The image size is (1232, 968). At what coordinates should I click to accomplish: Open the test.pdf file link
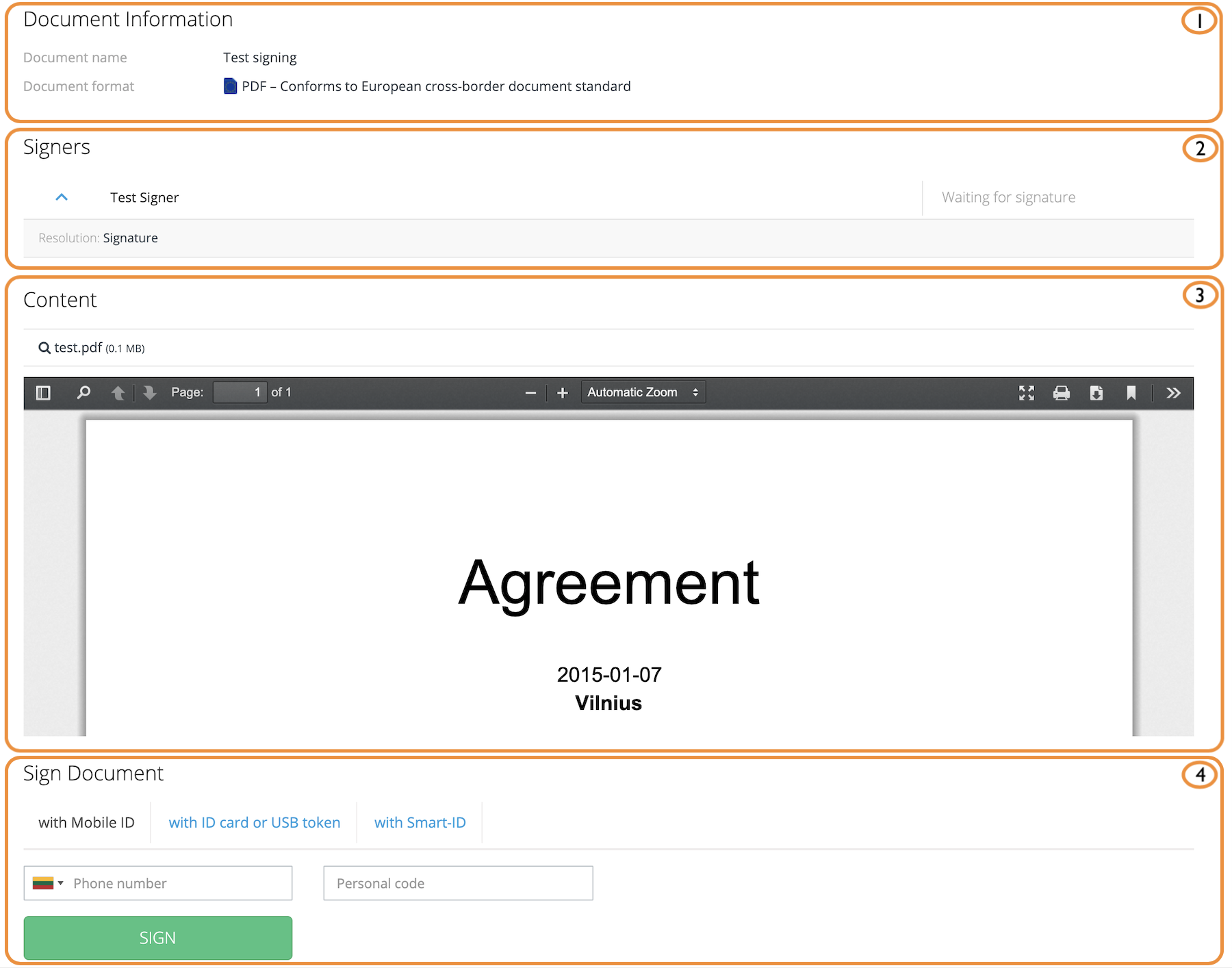pos(79,348)
